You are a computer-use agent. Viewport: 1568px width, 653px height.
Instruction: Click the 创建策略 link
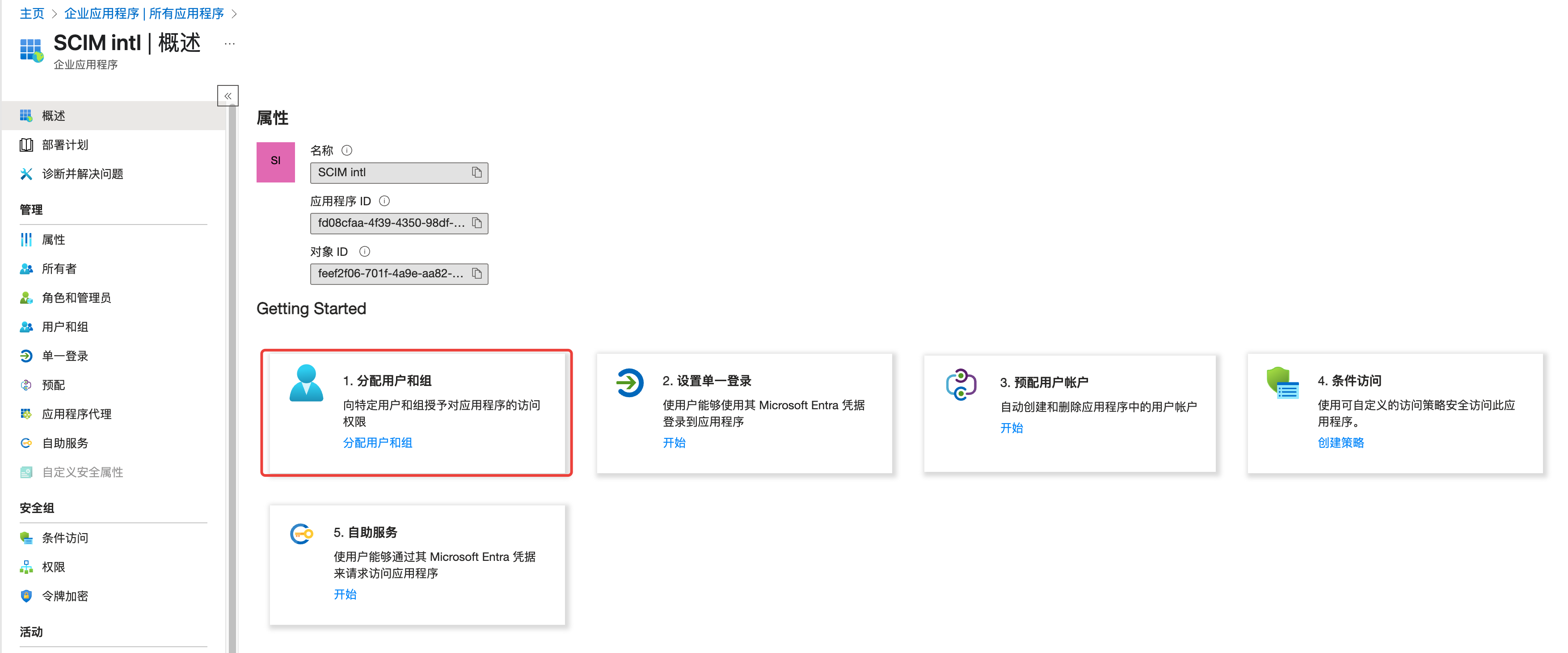pyautogui.click(x=1340, y=443)
